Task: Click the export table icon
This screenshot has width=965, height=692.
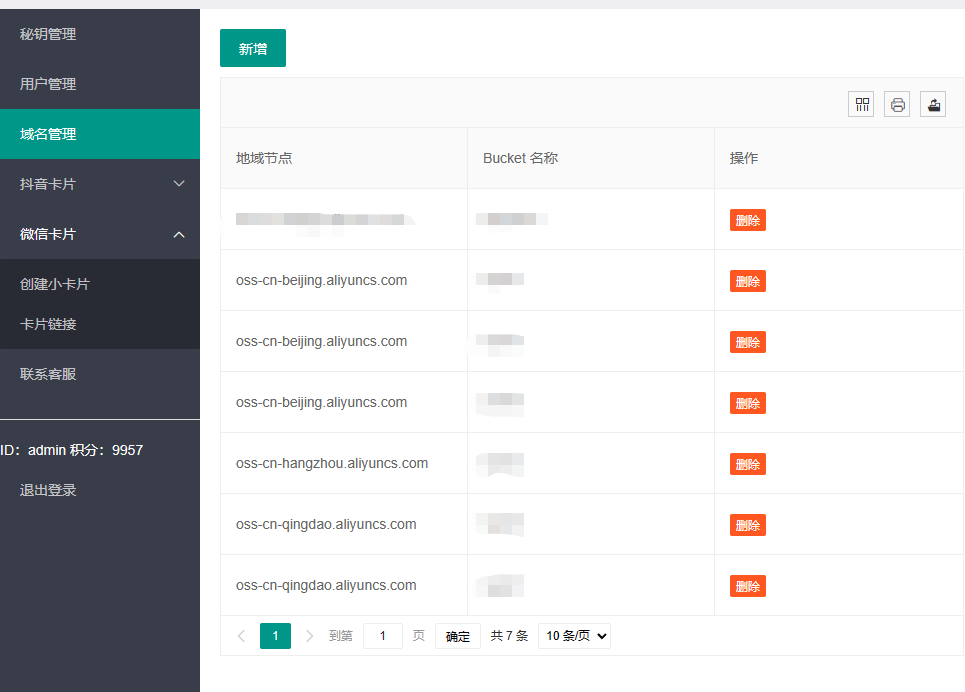Action: pos(933,104)
